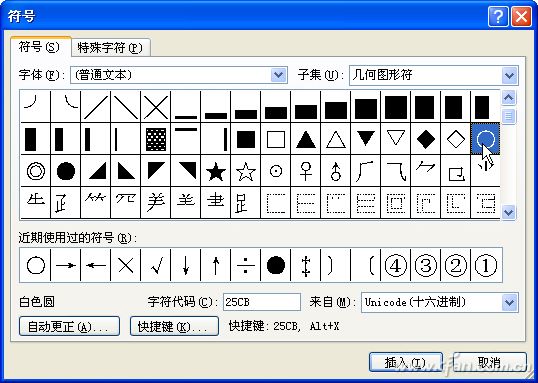This screenshot has width=538, height=383.
Task: Choose the black up-pointing triangle symbol
Action: pos(306,139)
